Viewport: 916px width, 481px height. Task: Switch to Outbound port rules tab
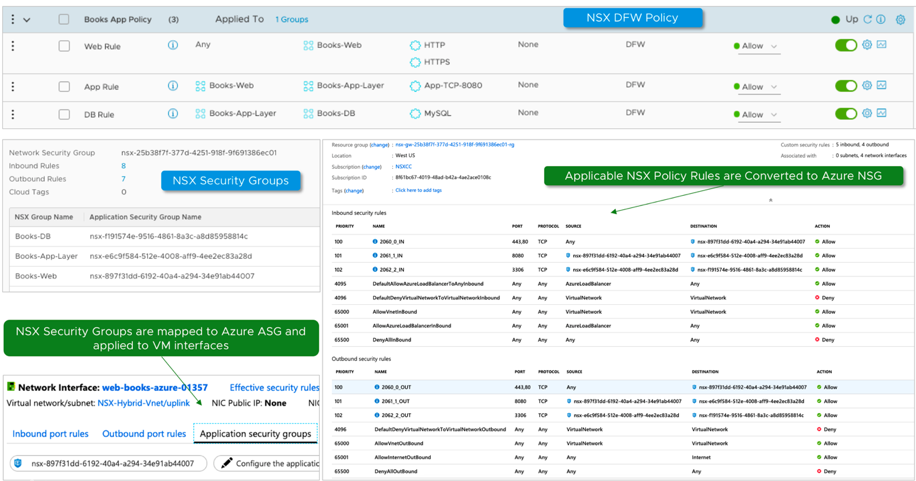(x=144, y=434)
